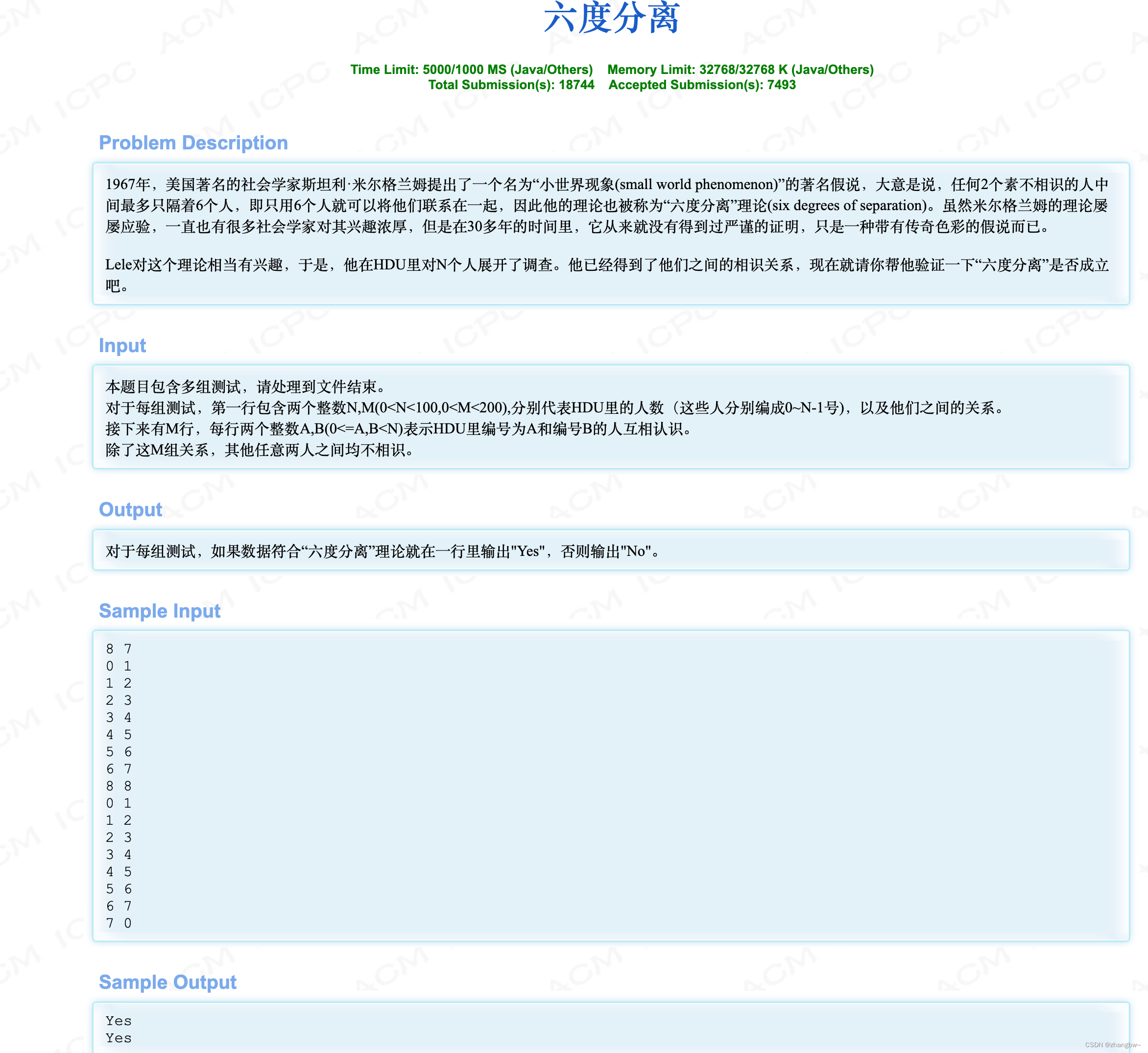Click the Input section heading

coord(122,345)
